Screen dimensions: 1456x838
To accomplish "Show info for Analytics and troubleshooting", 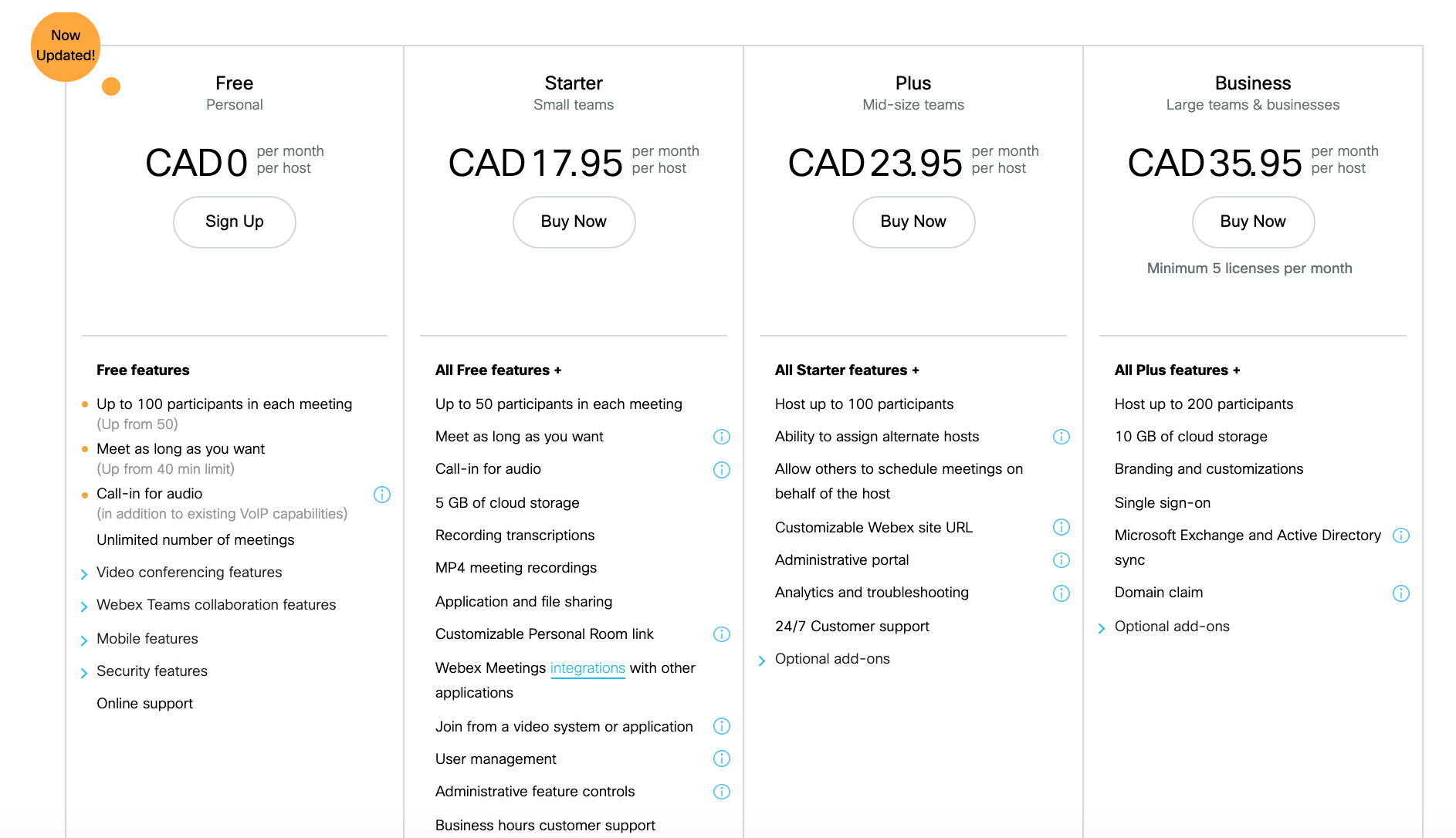I will (1061, 593).
